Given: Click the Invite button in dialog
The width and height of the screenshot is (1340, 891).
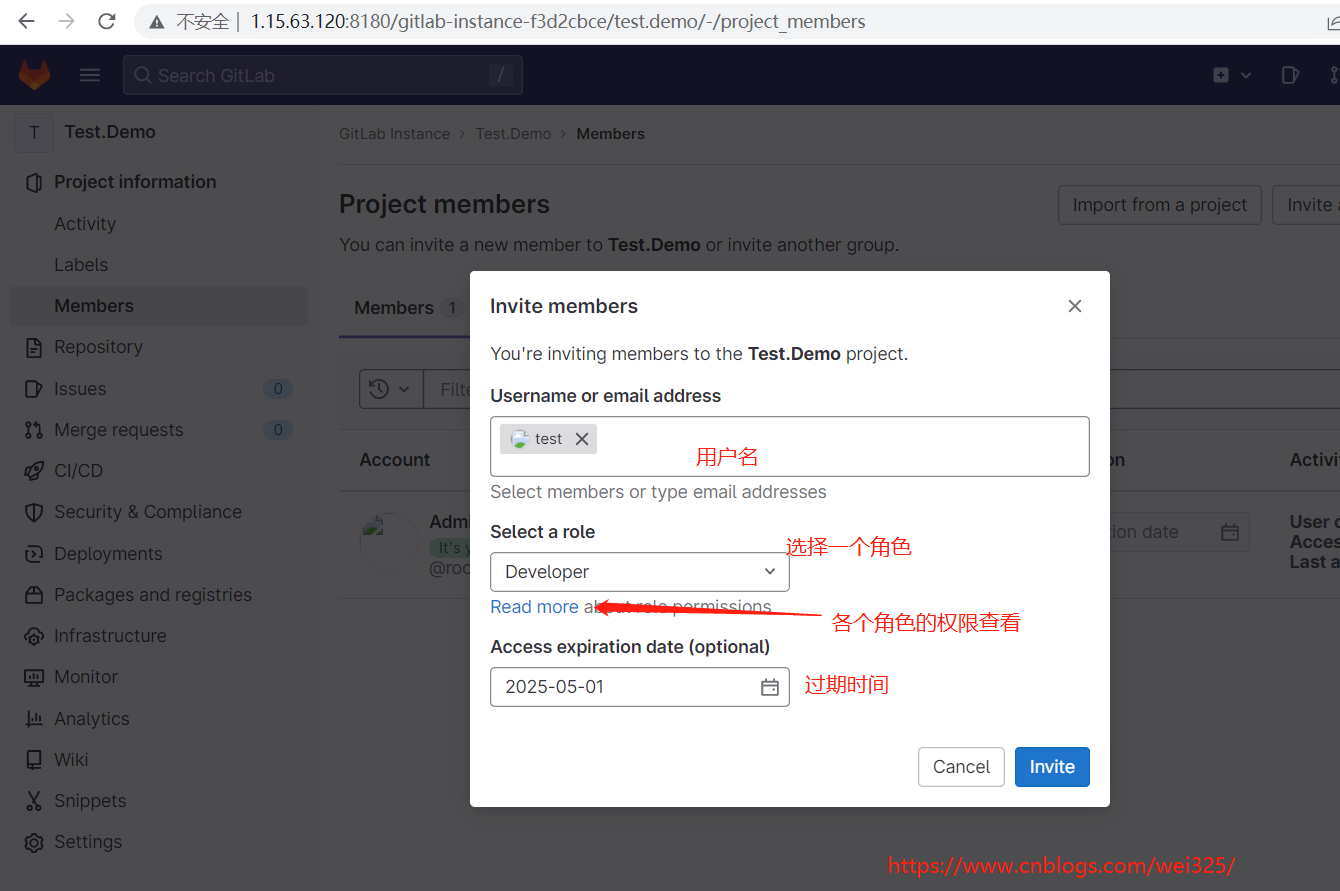Looking at the screenshot, I should [x=1052, y=767].
